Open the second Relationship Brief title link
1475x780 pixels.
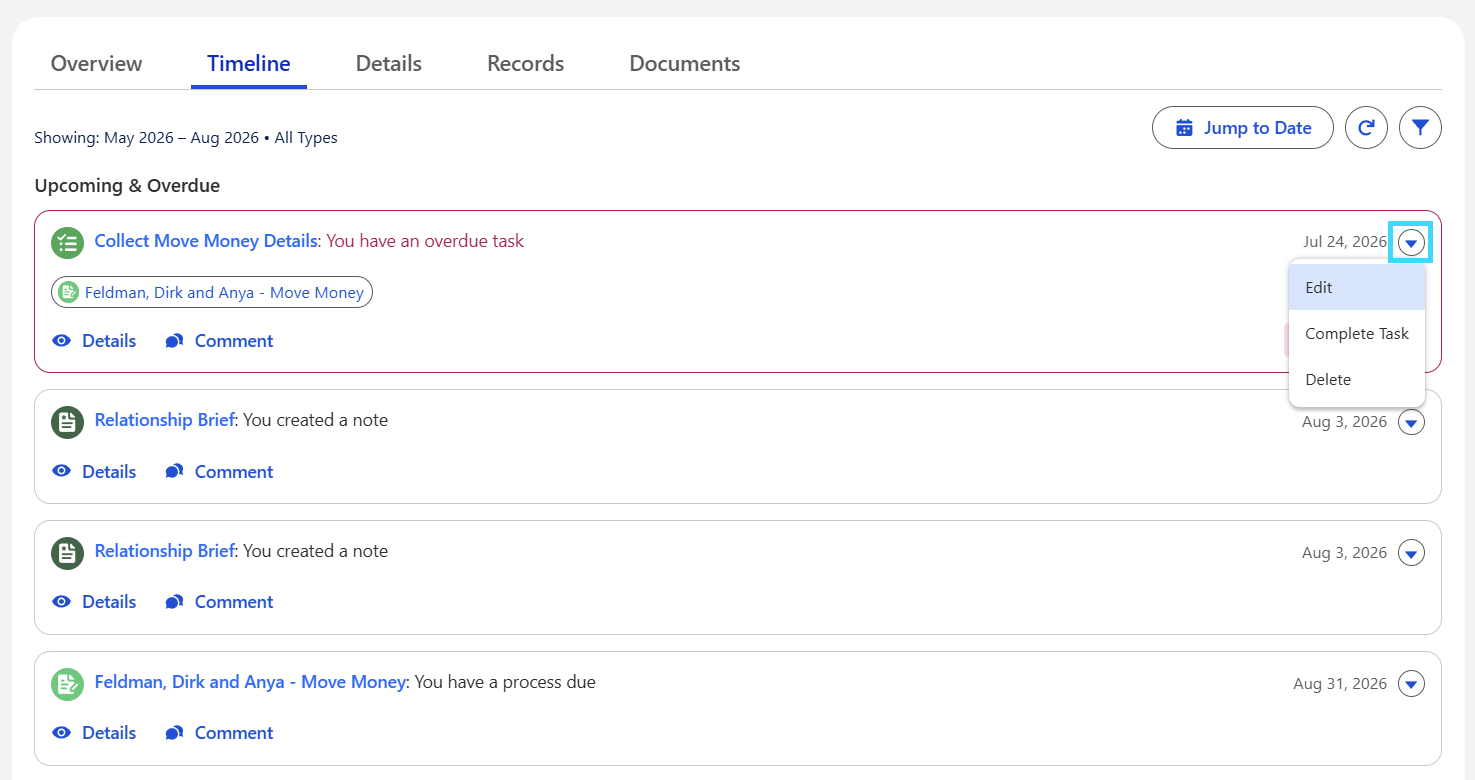[x=164, y=551]
